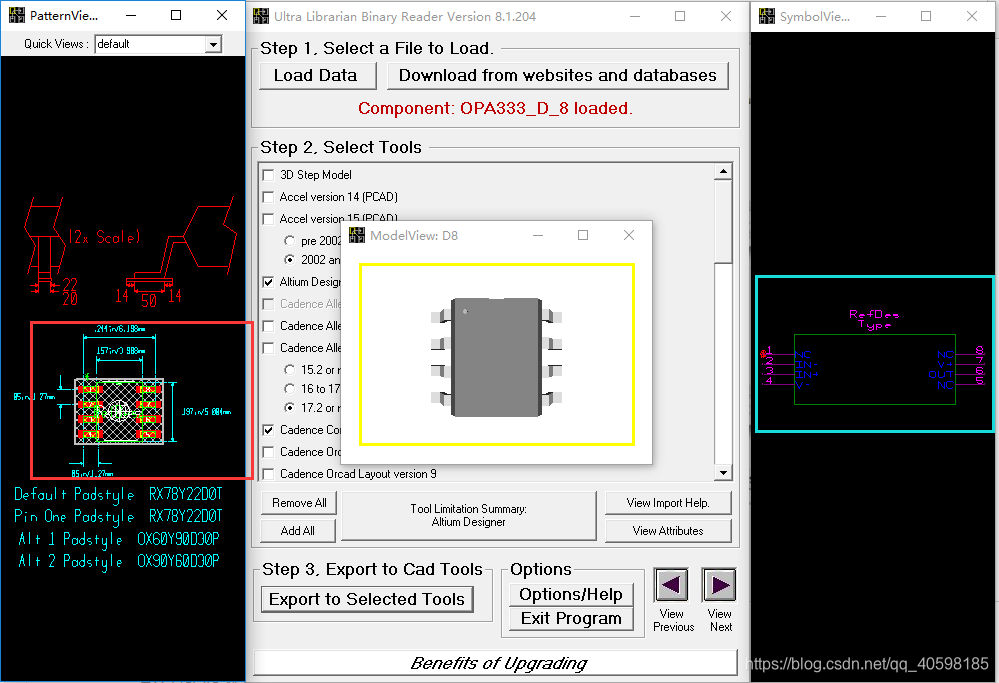Open Options/Help
This screenshot has height=683, width=999.
point(571,594)
